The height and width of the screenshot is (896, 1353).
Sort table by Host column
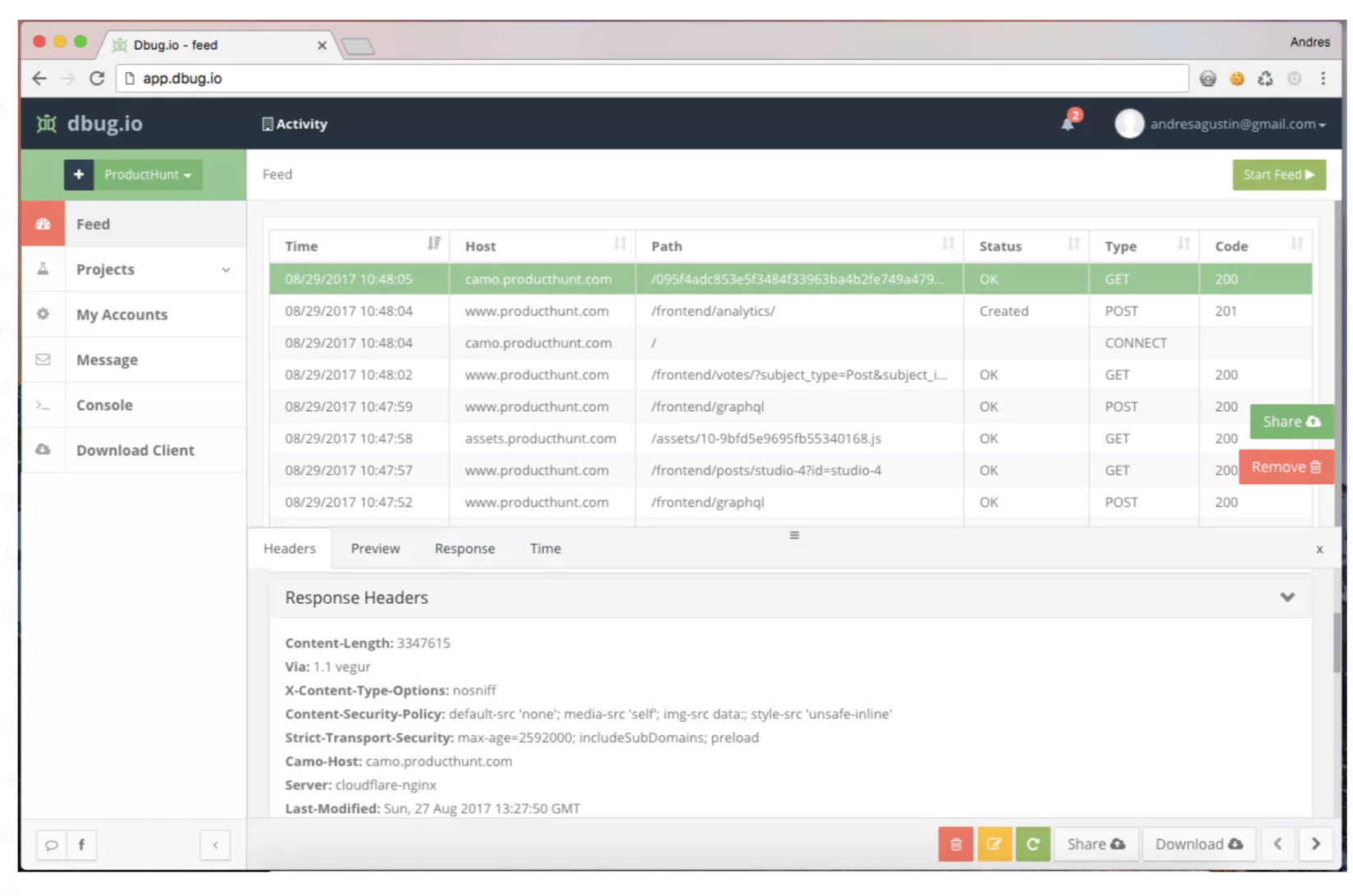542,246
